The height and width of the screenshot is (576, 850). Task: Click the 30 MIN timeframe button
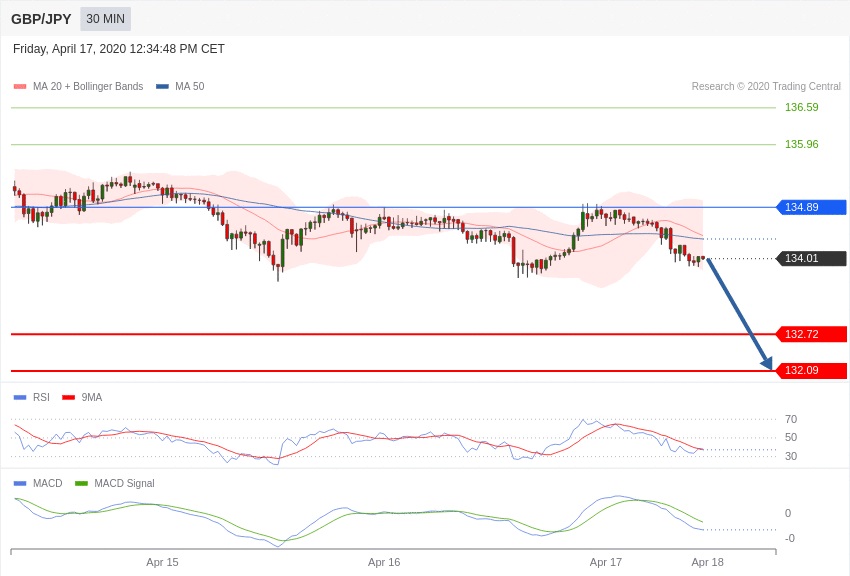(x=105, y=19)
